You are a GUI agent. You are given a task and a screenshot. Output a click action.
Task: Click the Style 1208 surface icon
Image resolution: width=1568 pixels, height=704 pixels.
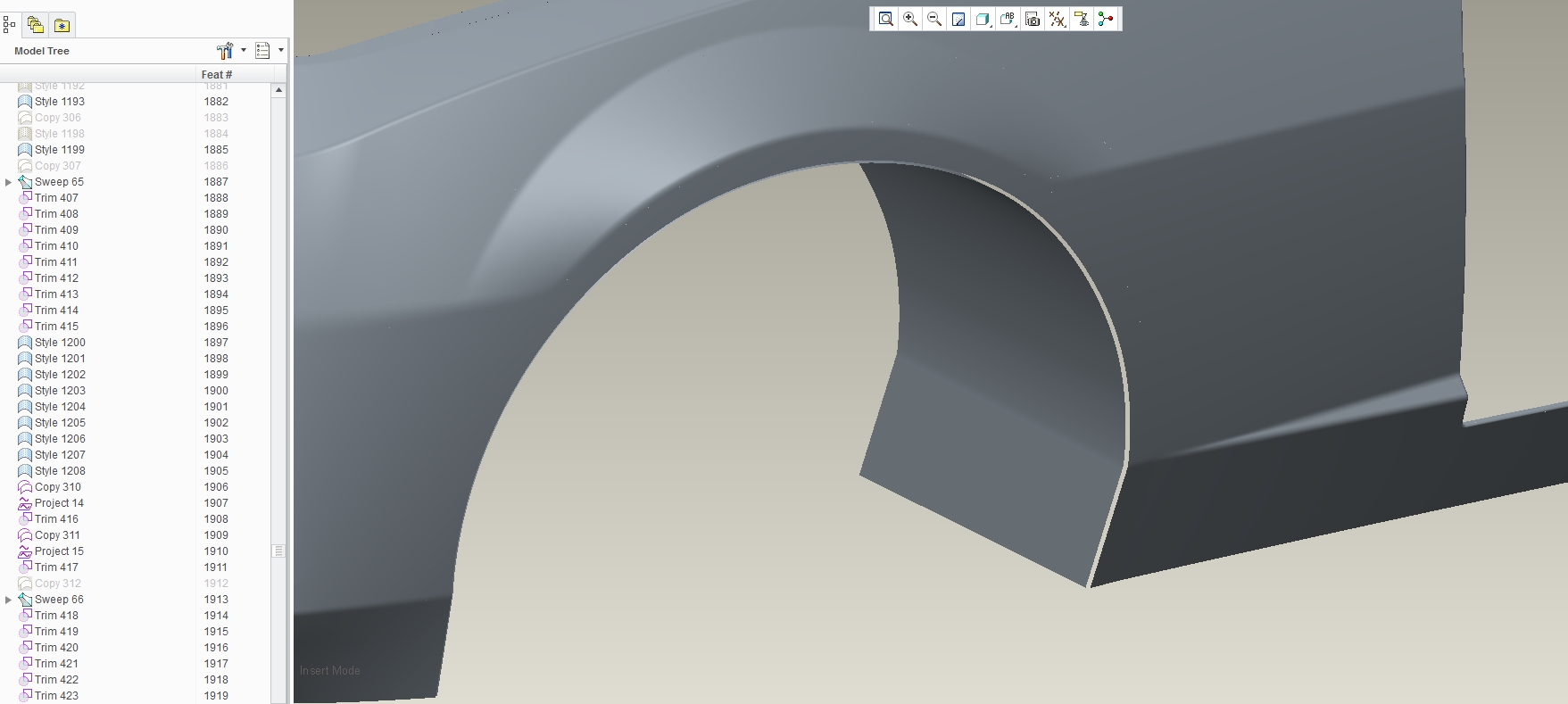pyautogui.click(x=25, y=471)
